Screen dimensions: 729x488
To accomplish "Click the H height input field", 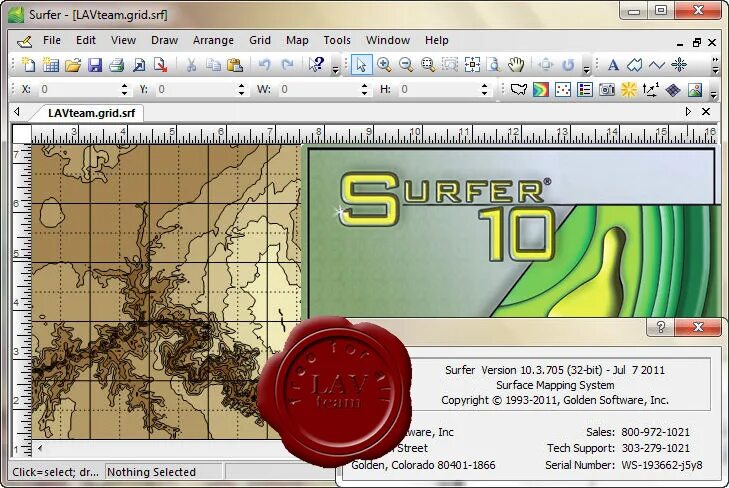I will pyautogui.click(x=439, y=89).
